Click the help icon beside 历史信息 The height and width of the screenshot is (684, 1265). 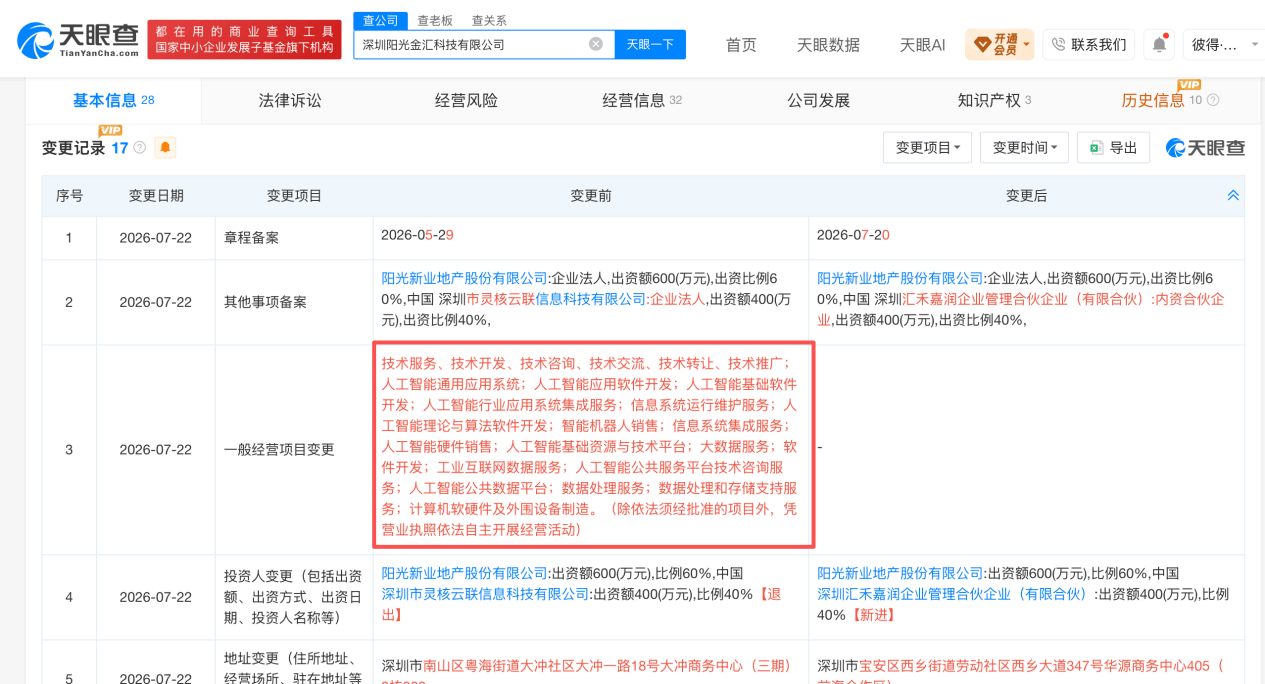1213,100
